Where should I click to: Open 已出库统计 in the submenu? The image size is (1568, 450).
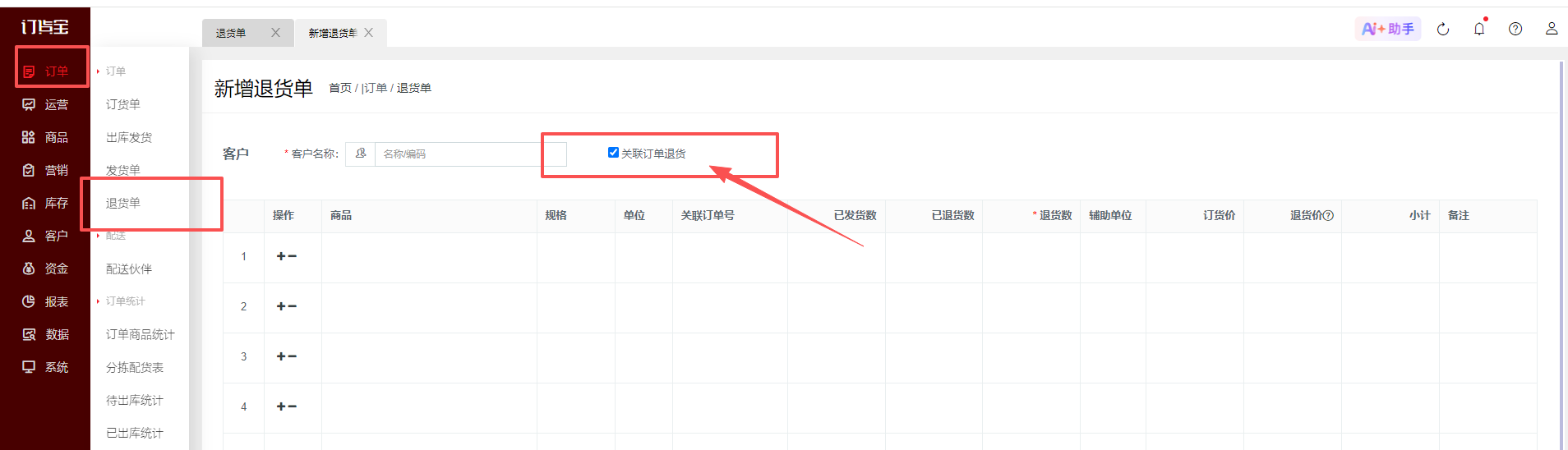[x=135, y=433]
